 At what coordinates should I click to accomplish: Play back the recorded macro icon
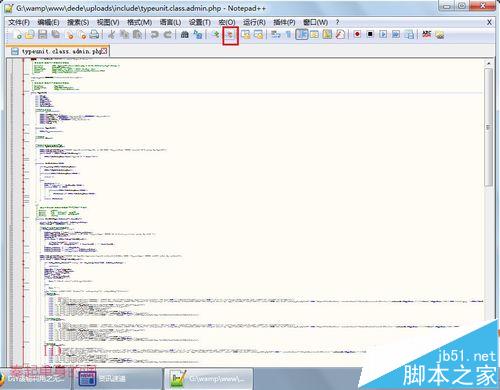click(x=383, y=34)
